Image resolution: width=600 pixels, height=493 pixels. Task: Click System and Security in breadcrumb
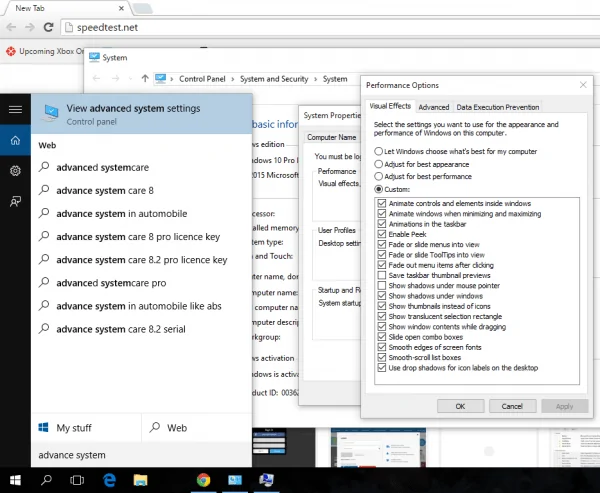coord(274,79)
